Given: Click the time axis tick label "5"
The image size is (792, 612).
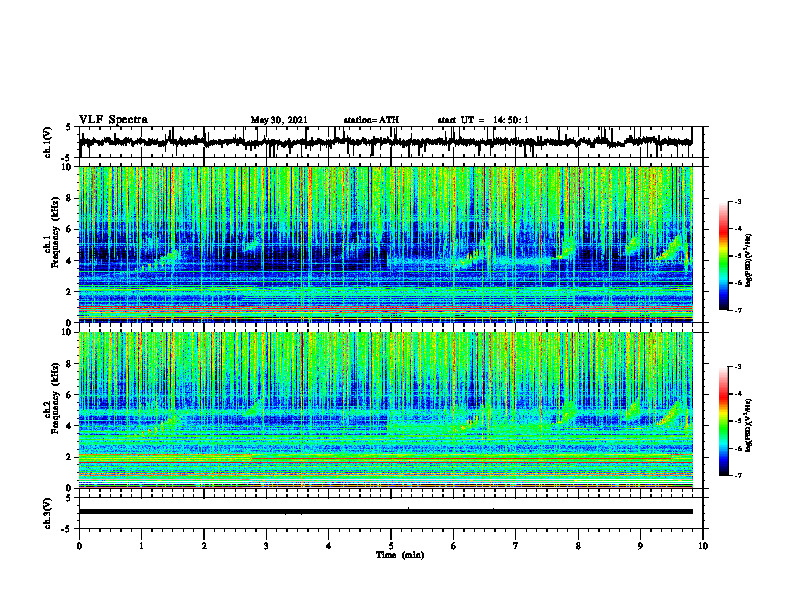Looking at the screenshot, I should [x=391, y=546].
